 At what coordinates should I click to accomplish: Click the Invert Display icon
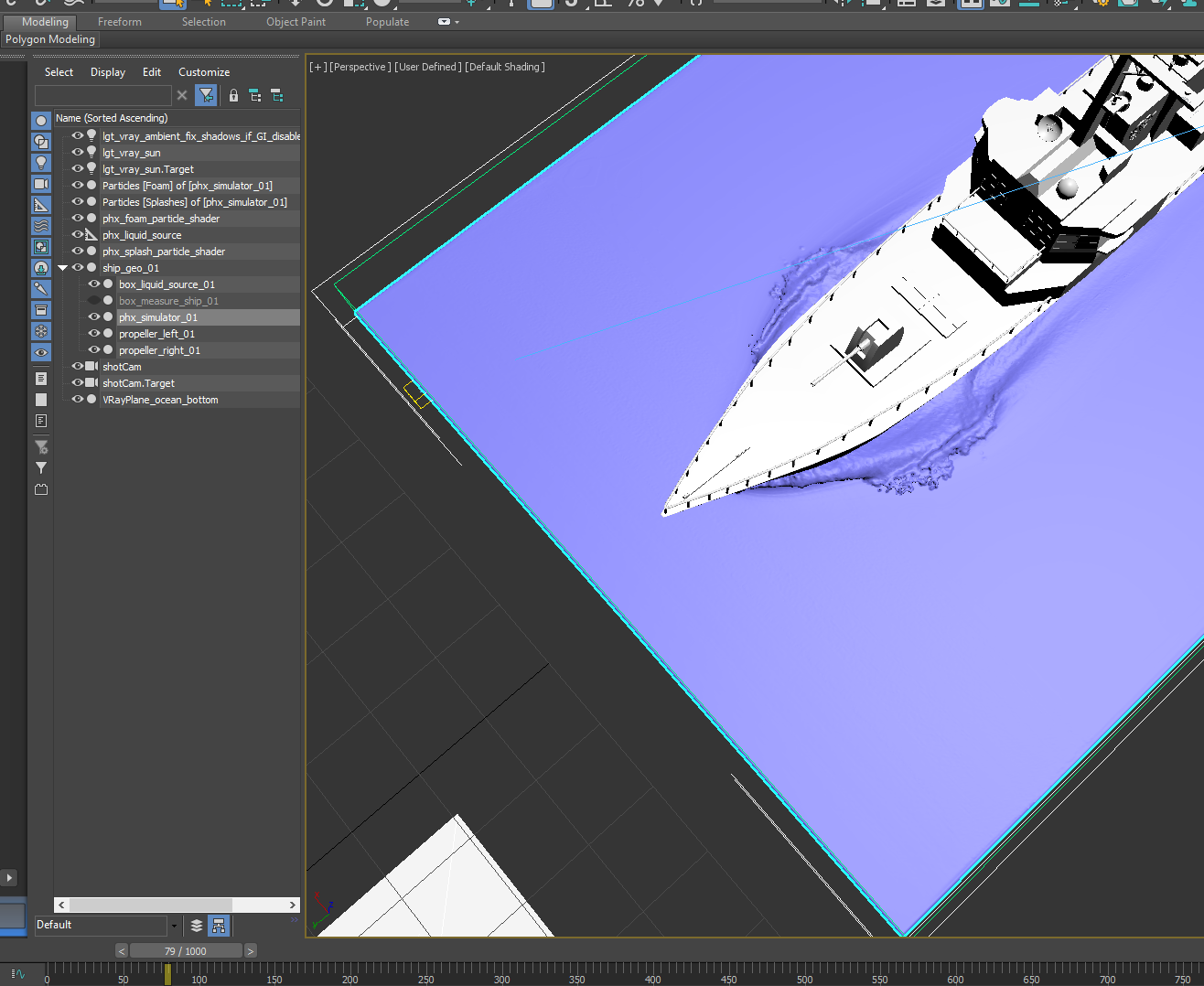(x=41, y=421)
